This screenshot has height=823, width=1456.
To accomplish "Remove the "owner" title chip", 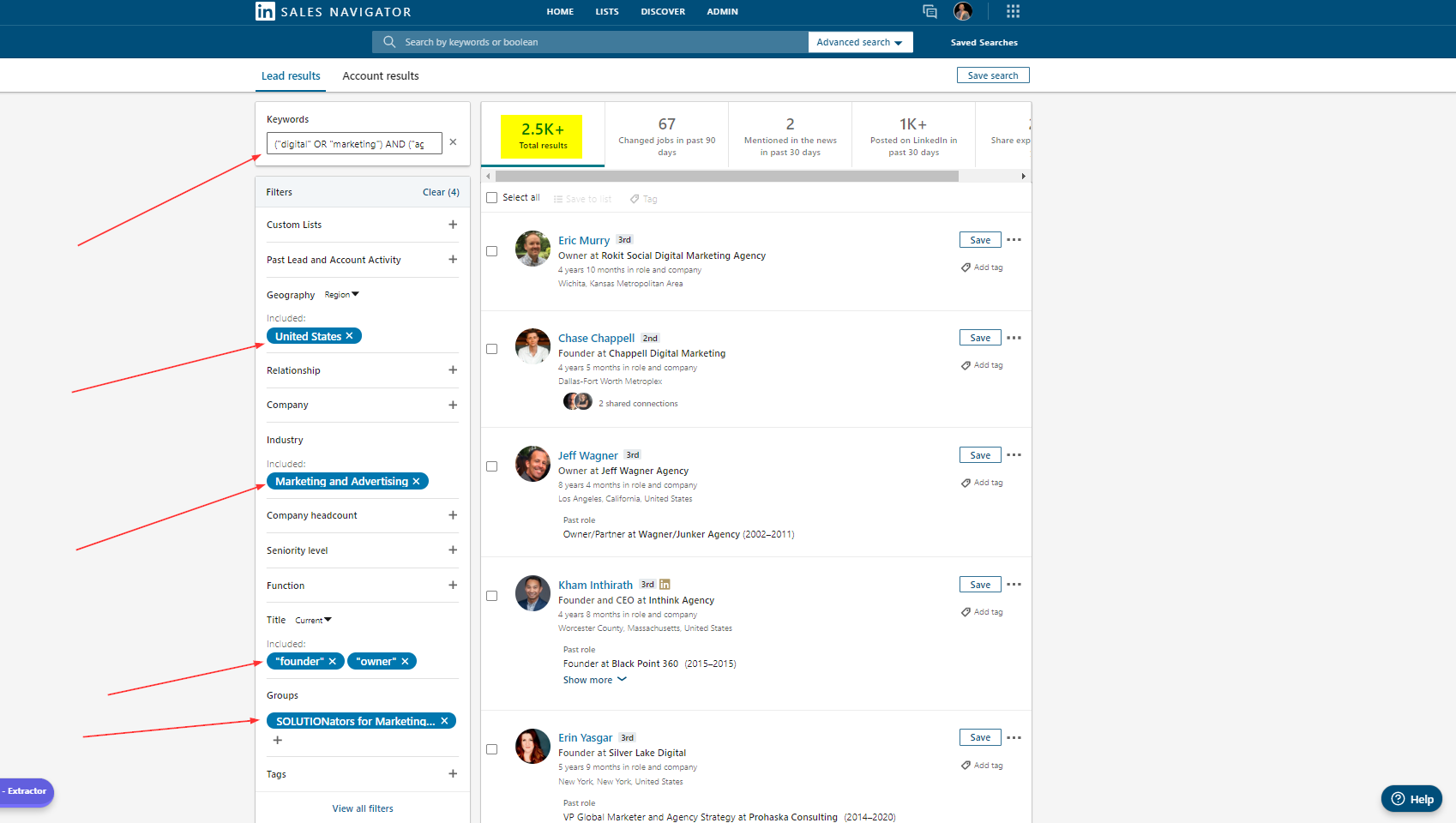I will click(406, 662).
